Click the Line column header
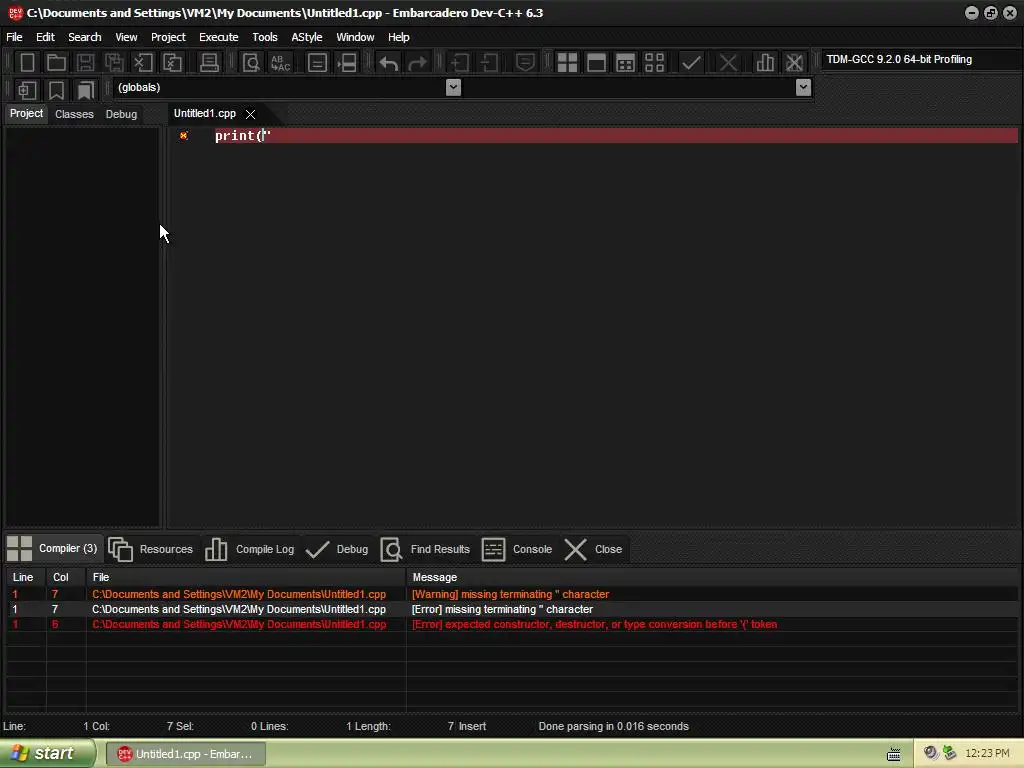This screenshot has width=1024, height=768. click(x=26, y=577)
